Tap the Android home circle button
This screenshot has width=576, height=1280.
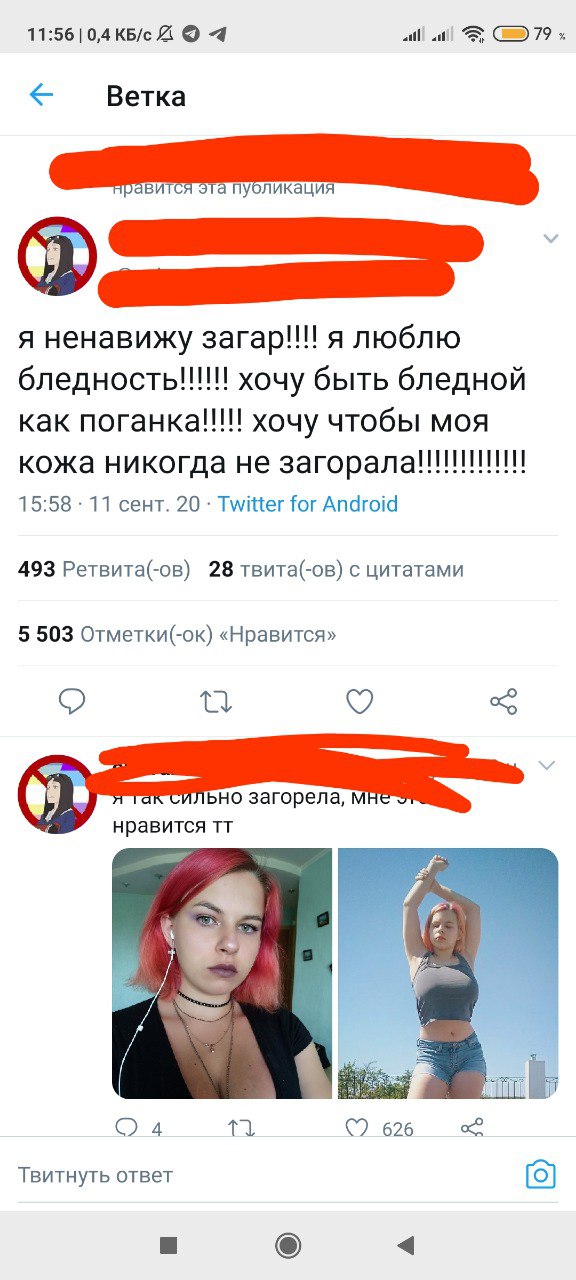click(x=288, y=1245)
